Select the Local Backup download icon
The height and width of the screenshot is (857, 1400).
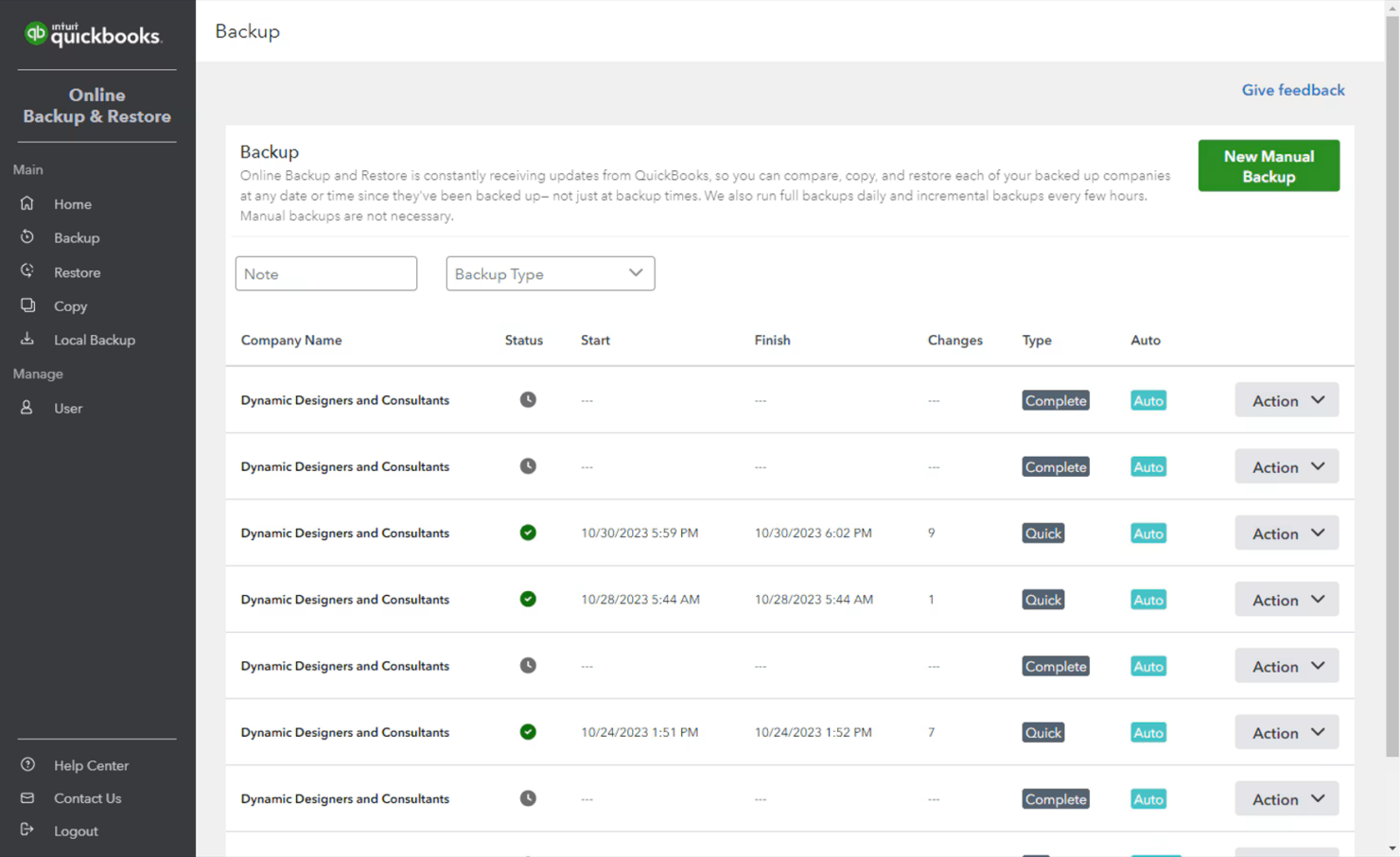click(x=27, y=340)
